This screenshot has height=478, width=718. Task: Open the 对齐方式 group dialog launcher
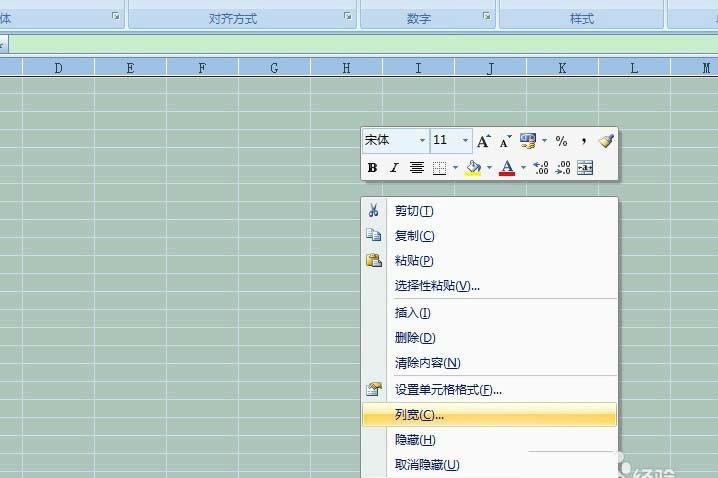pos(348,16)
